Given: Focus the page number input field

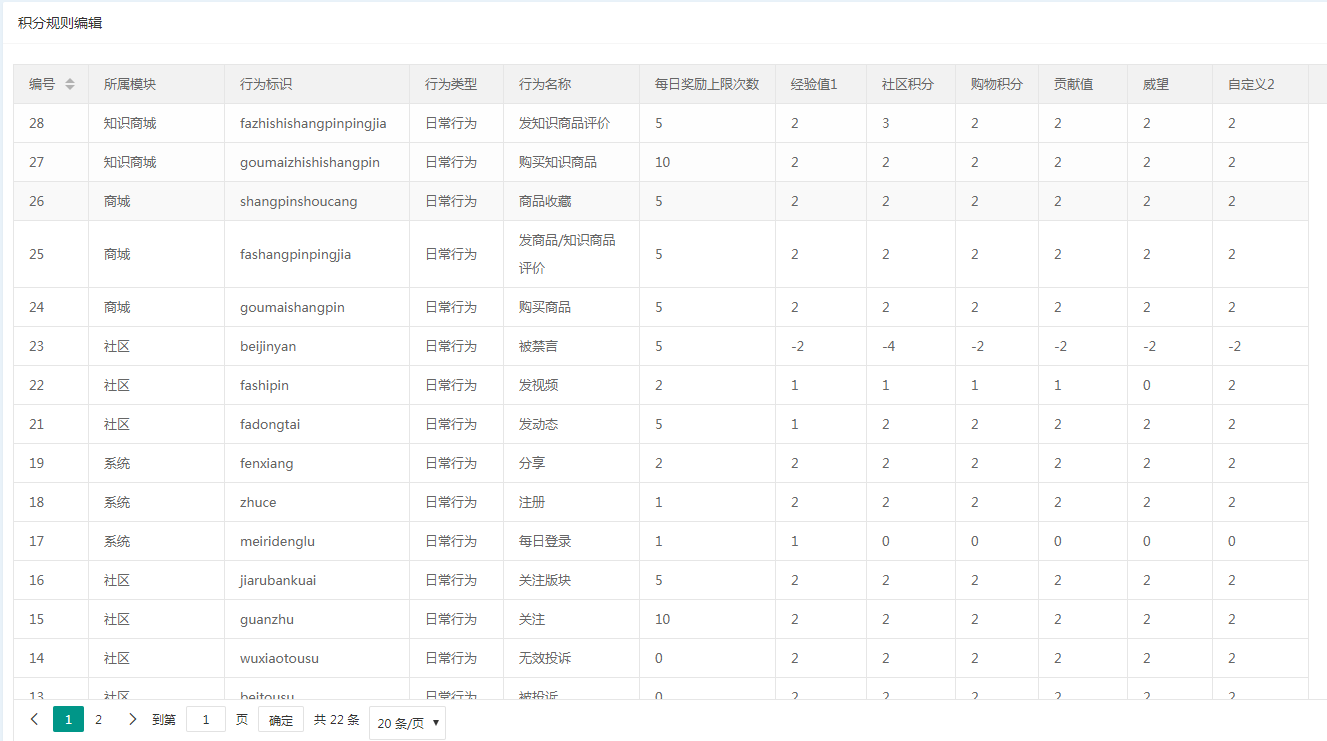Looking at the screenshot, I should (x=206, y=719).
